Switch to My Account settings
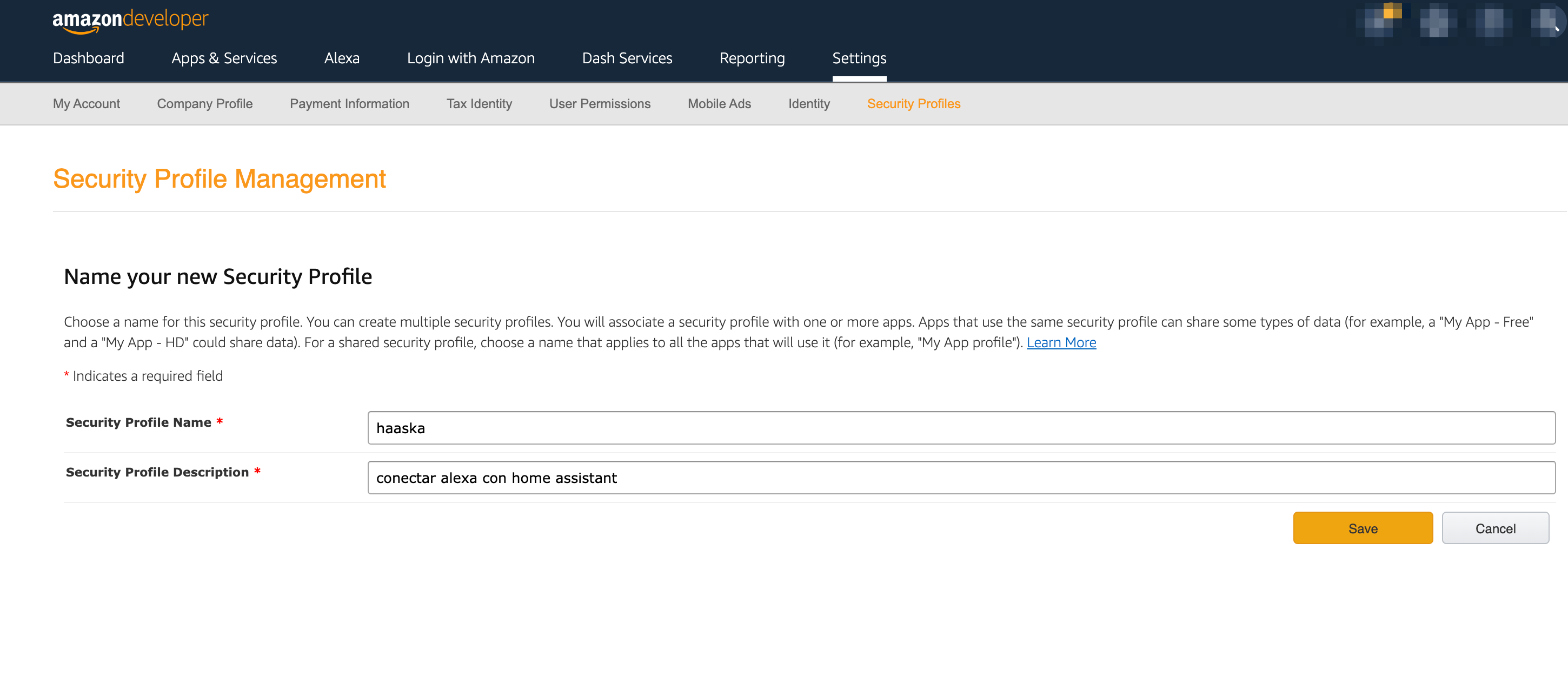The height and width of the screenshot is (675, 1568). [x=86, y=103]
